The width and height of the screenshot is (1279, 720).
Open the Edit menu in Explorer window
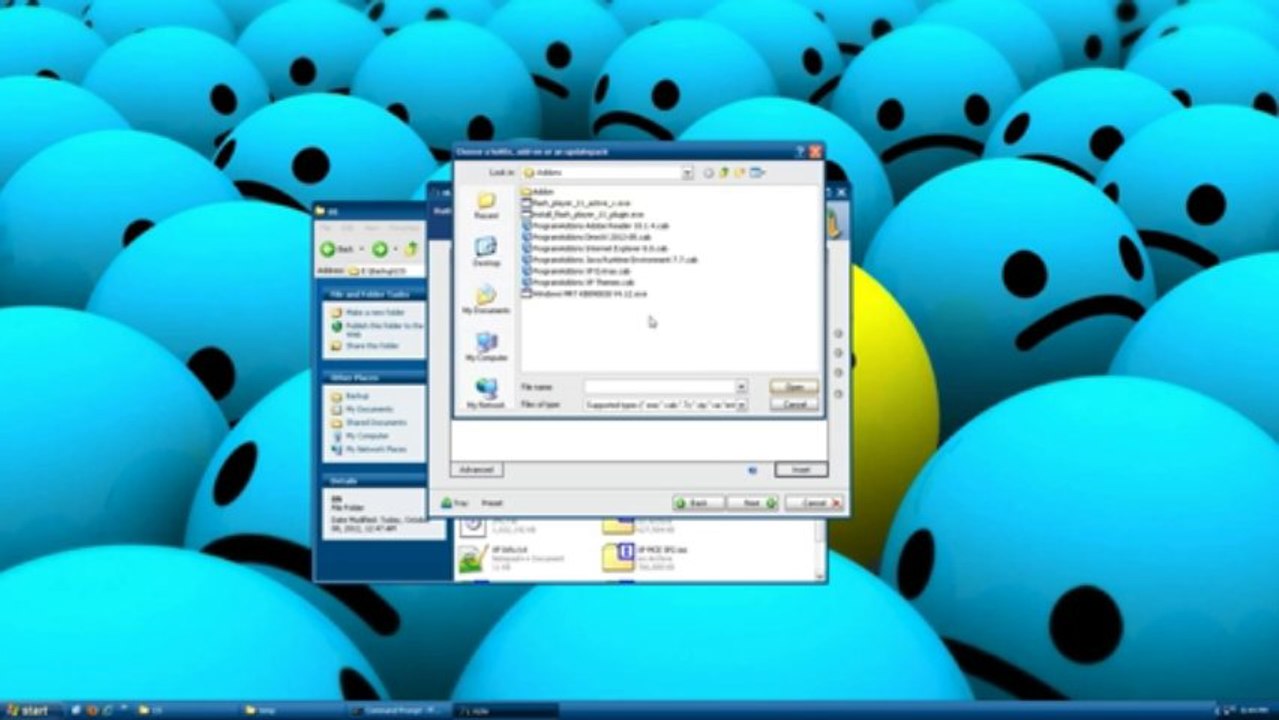click(346, 228)
